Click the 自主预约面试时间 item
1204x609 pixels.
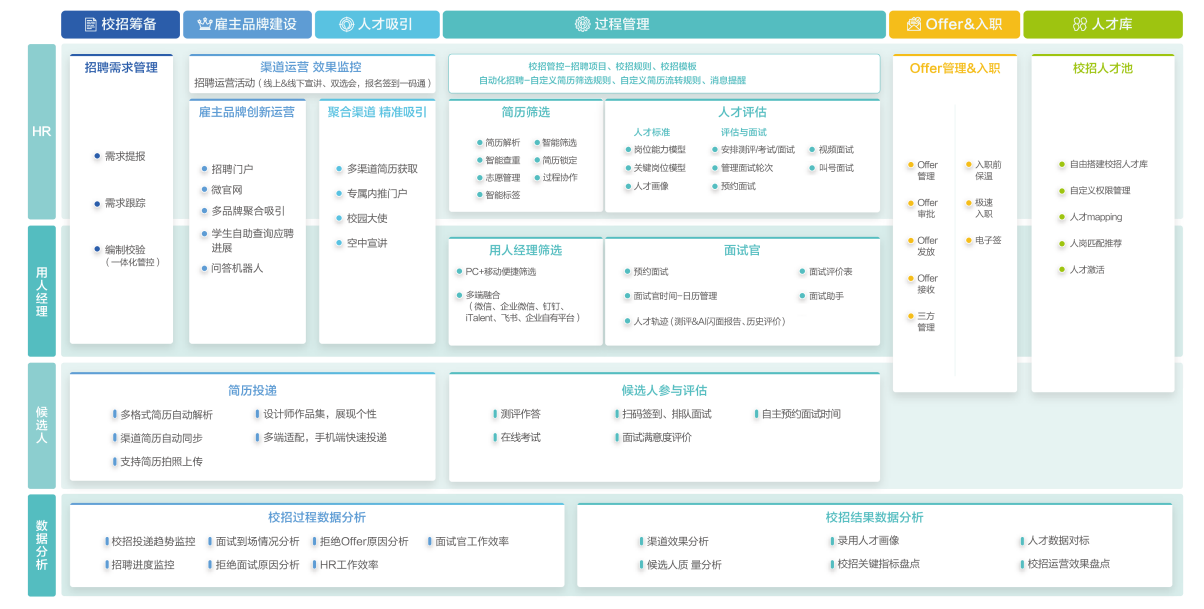(801, 414)
